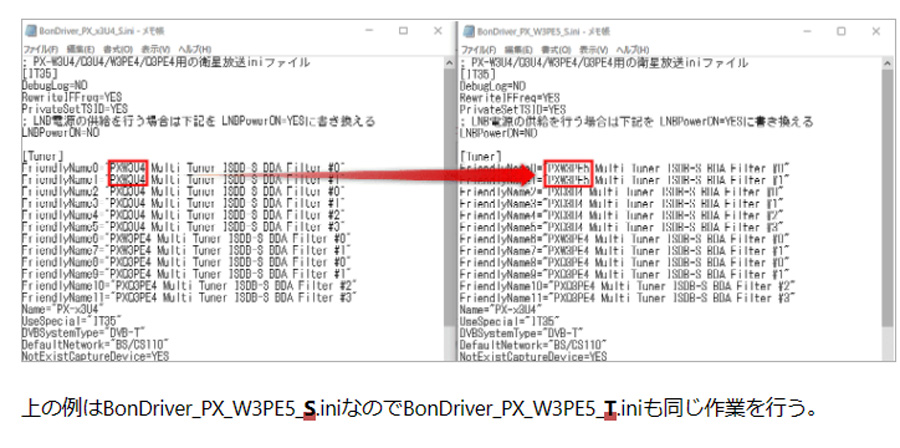
Task: Click the title text 'BonDriver_PX_W3PE5_S.ini - メモ帳'
Action: pyautogui.click(x=544, y=32)
